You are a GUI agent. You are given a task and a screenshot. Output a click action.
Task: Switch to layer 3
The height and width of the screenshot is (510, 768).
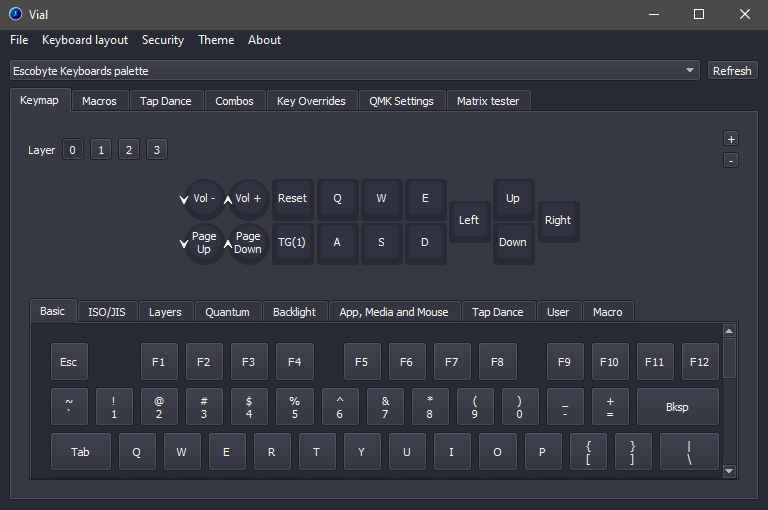(157, 150)
